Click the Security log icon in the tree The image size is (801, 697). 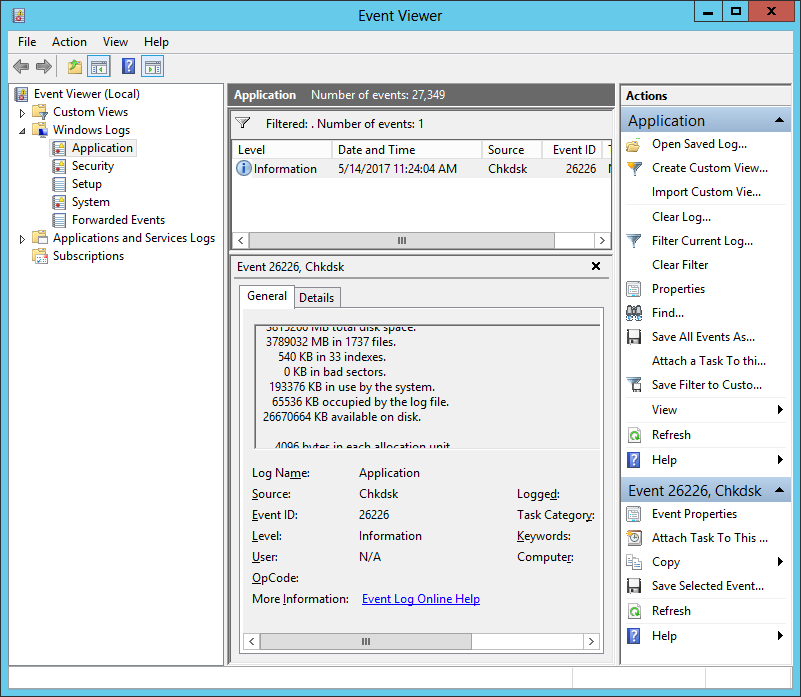pos(59,166)
